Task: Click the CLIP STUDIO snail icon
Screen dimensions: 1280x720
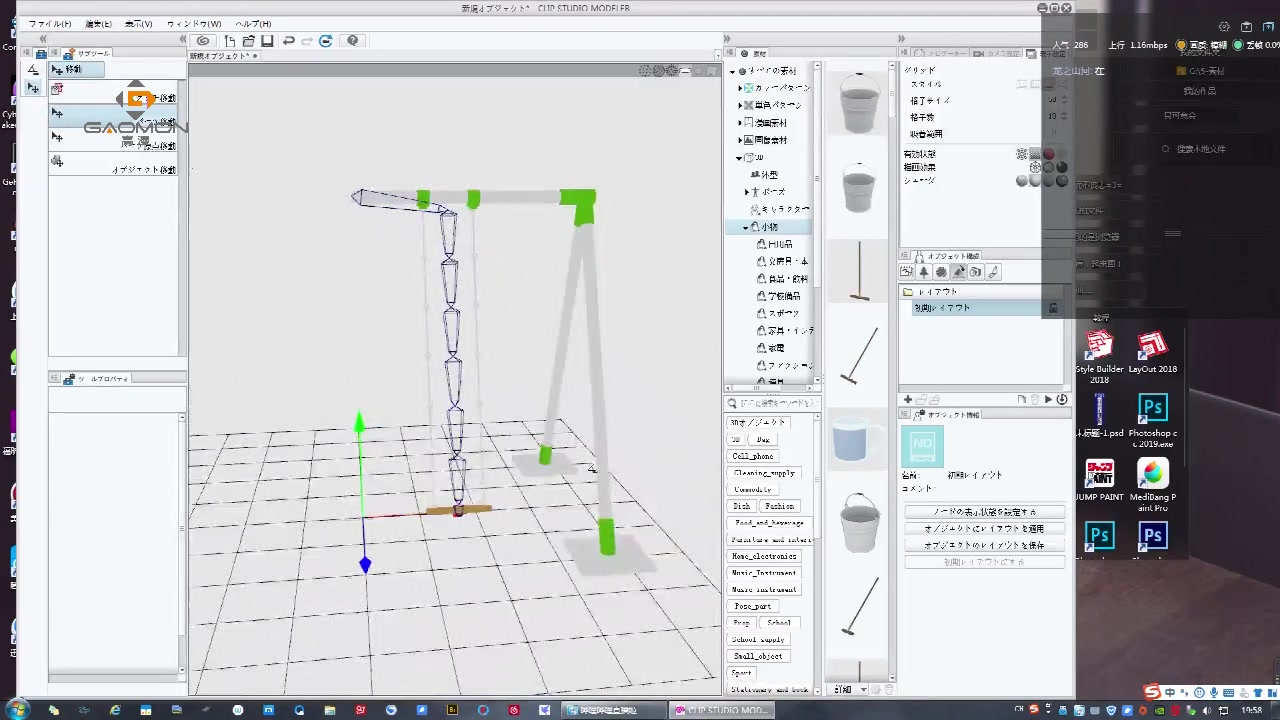Action: coord(204,40)
